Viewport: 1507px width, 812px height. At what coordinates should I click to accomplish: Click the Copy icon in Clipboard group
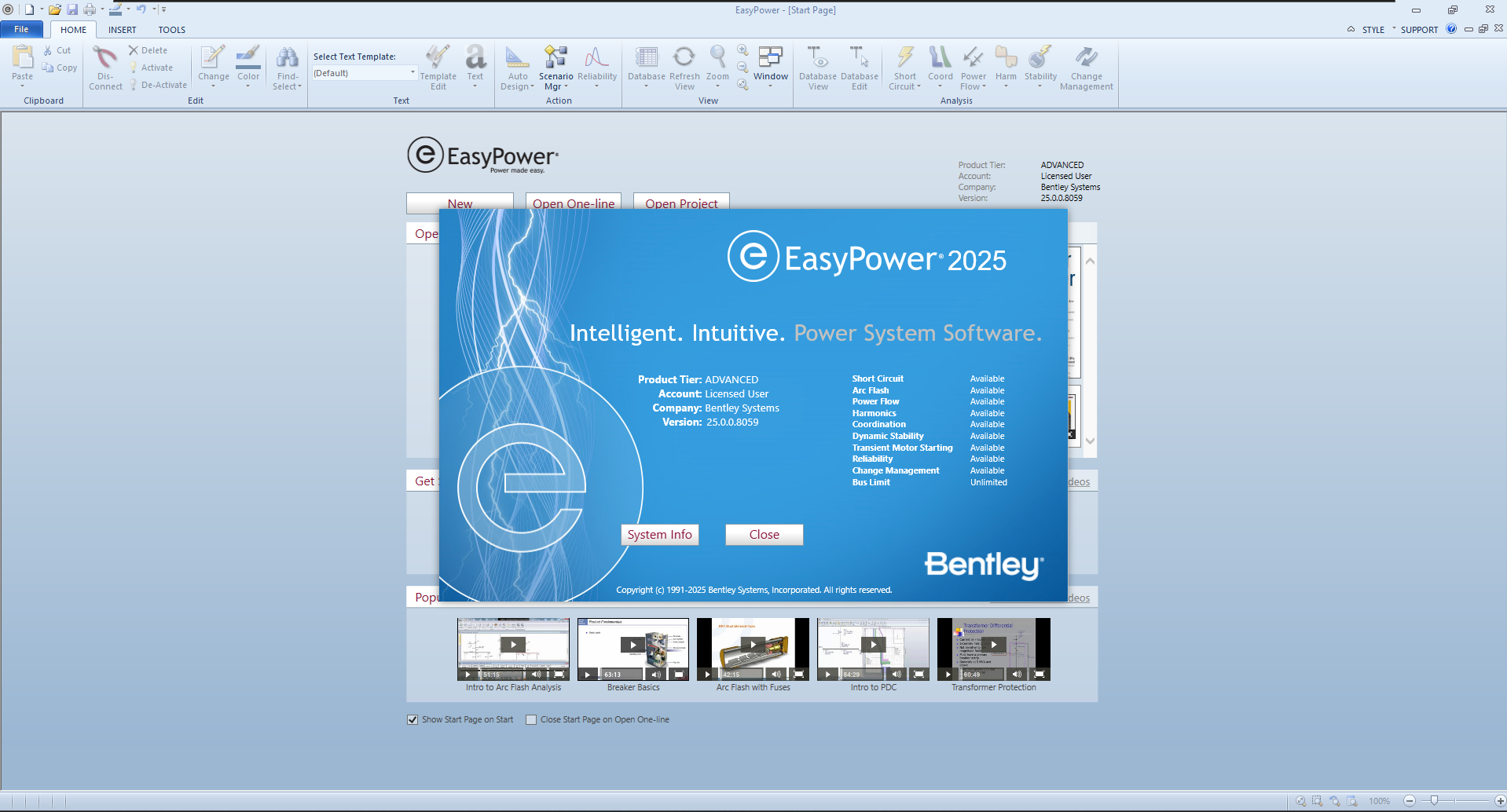(48, 68)
